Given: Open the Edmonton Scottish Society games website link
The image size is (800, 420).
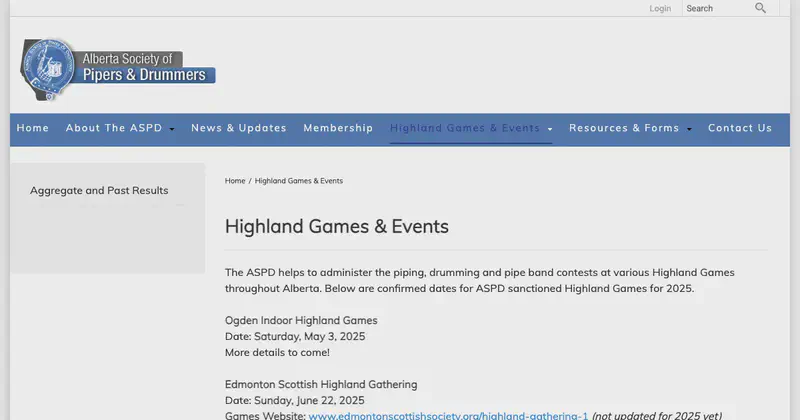Looking at the screenshot, I should point(448,415).
